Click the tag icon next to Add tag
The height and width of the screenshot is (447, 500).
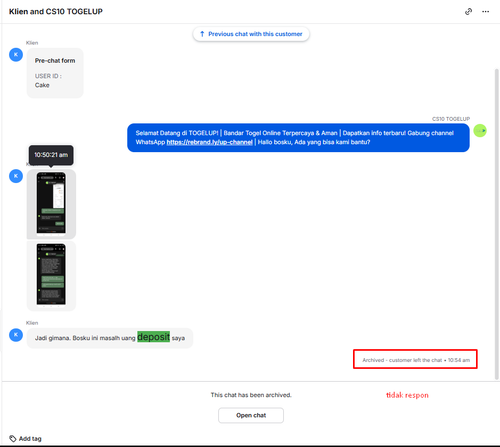click(13, 439)
